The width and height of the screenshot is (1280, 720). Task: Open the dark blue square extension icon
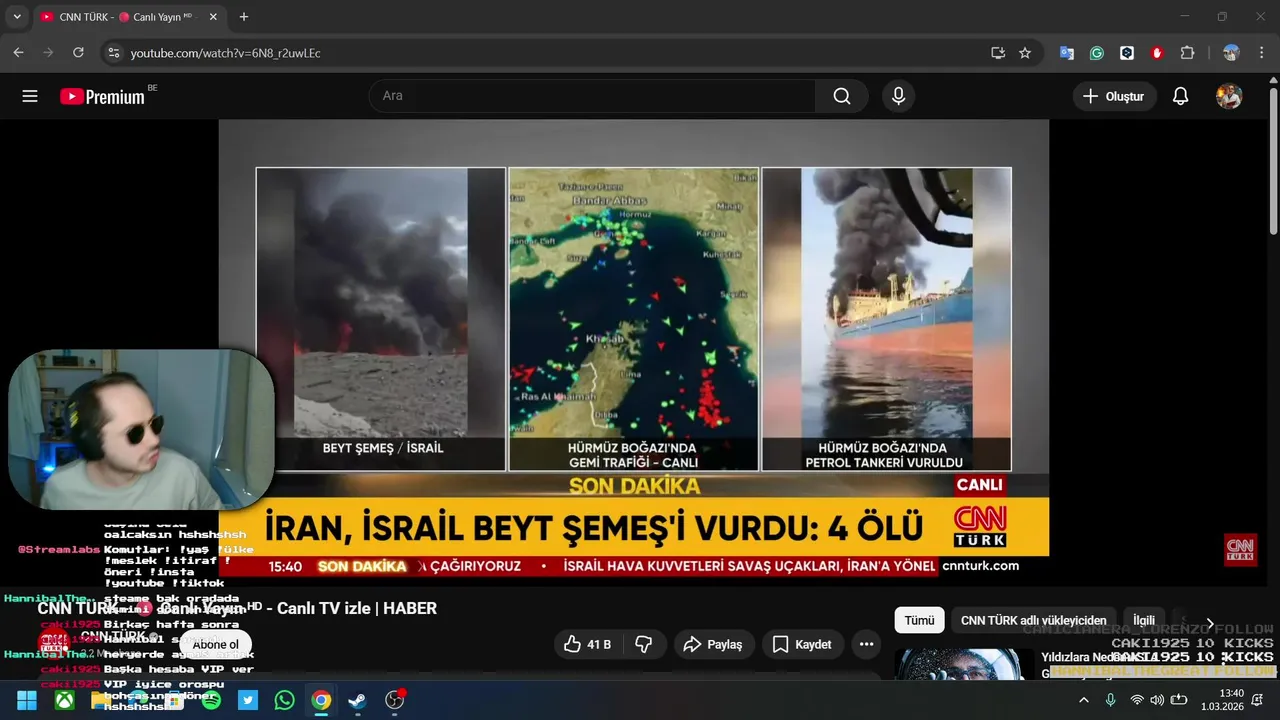[1127, 53]
